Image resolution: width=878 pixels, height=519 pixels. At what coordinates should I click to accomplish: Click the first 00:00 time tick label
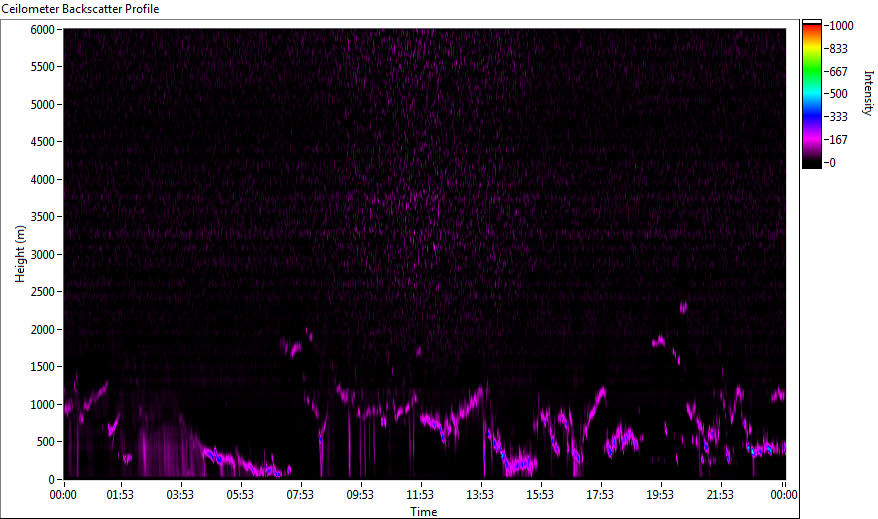point(63,495)
